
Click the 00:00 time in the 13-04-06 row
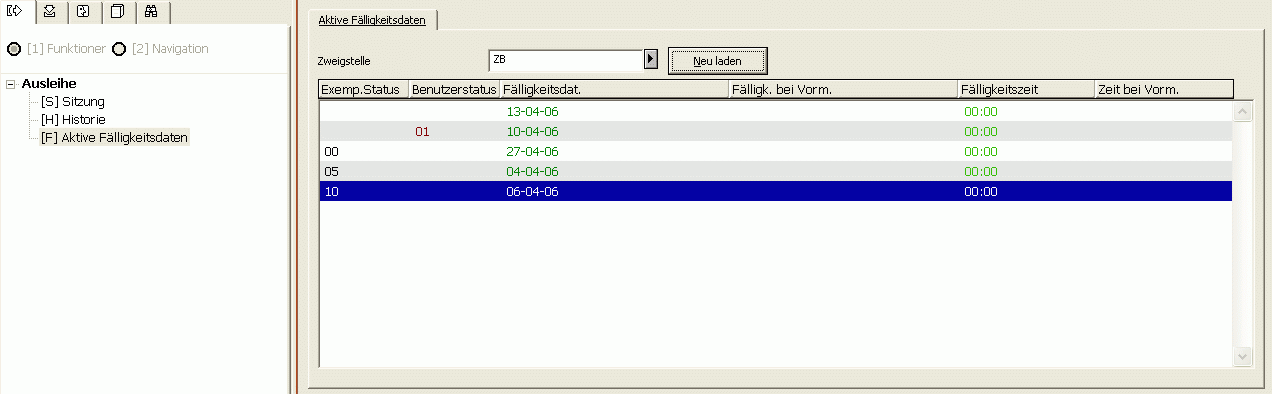tap(981, 112)
